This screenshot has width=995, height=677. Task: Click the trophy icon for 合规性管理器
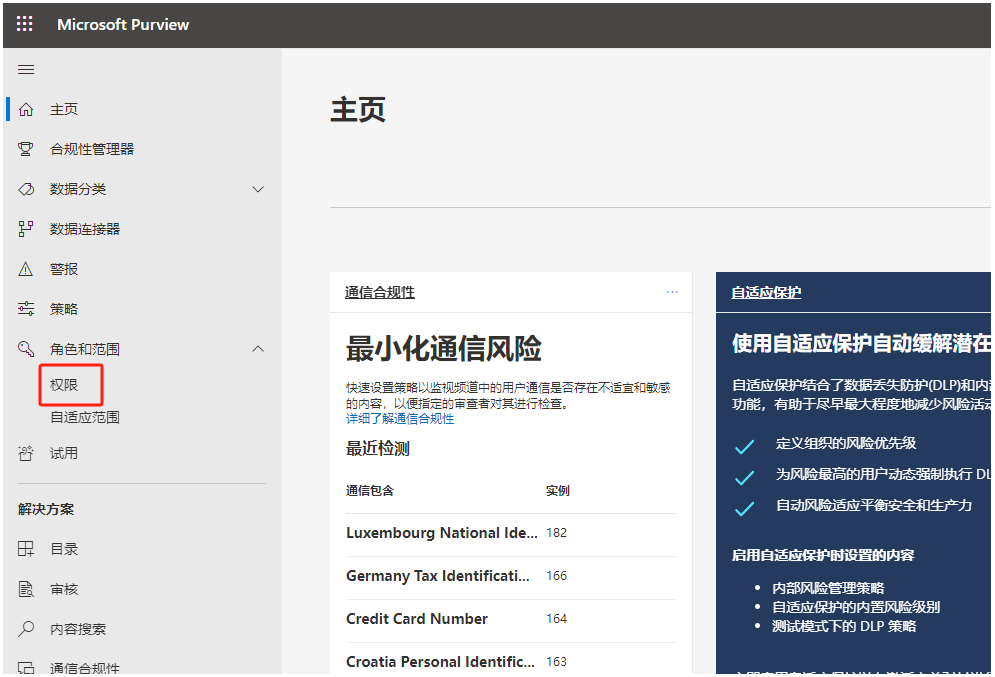click(26, 149)
